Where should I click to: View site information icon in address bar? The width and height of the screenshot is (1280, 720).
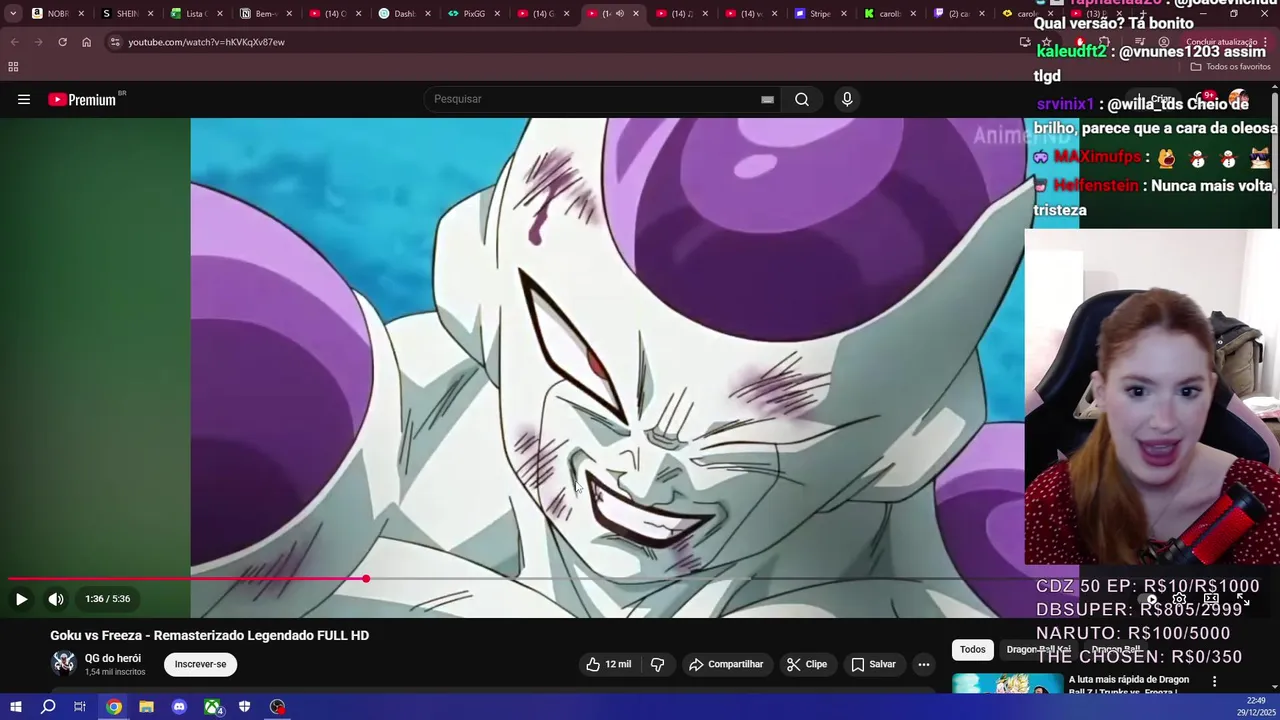pyautogui.click(x=115, y=42)
